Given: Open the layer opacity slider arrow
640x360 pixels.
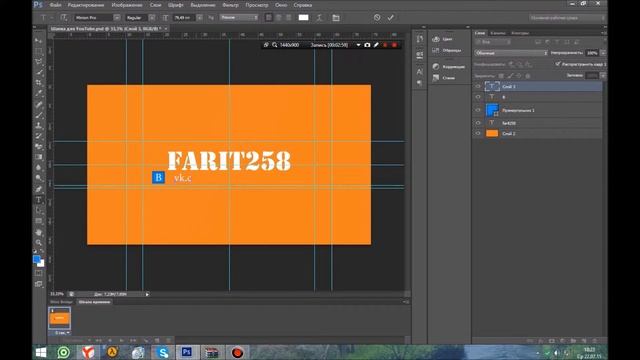Looking at the screenshot, I should point(603,53).
